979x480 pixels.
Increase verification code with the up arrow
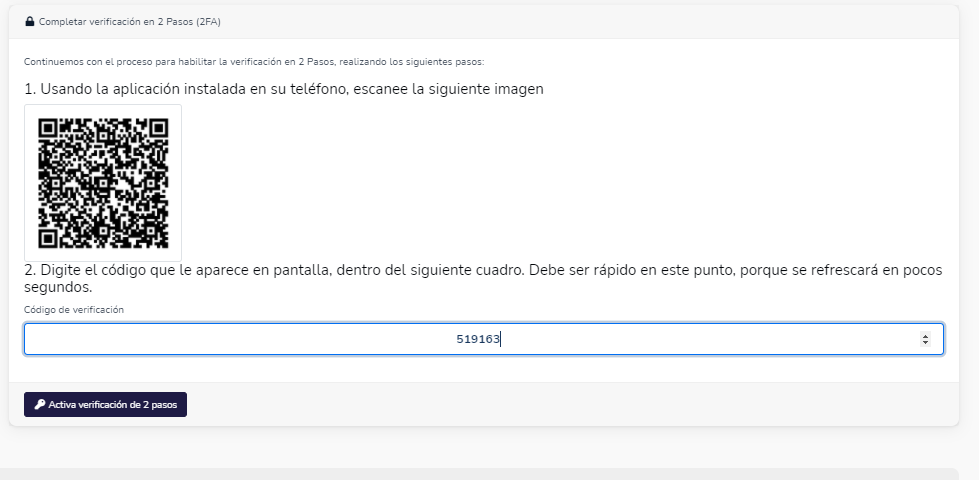point(925,335)
